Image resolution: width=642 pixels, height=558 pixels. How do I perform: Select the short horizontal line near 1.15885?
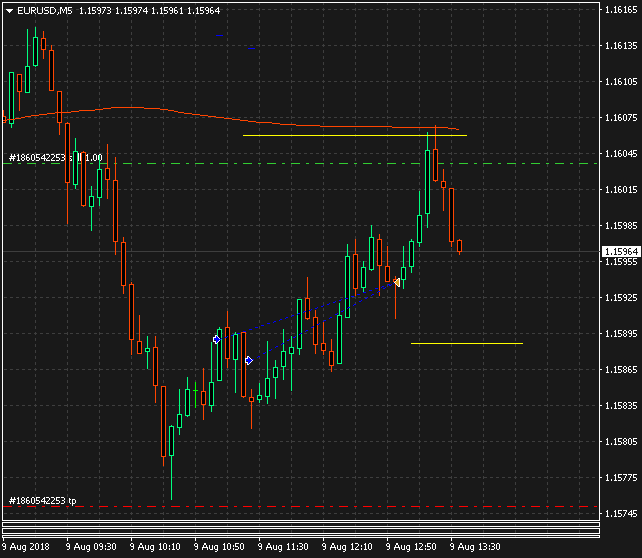(x=466, y=343)
